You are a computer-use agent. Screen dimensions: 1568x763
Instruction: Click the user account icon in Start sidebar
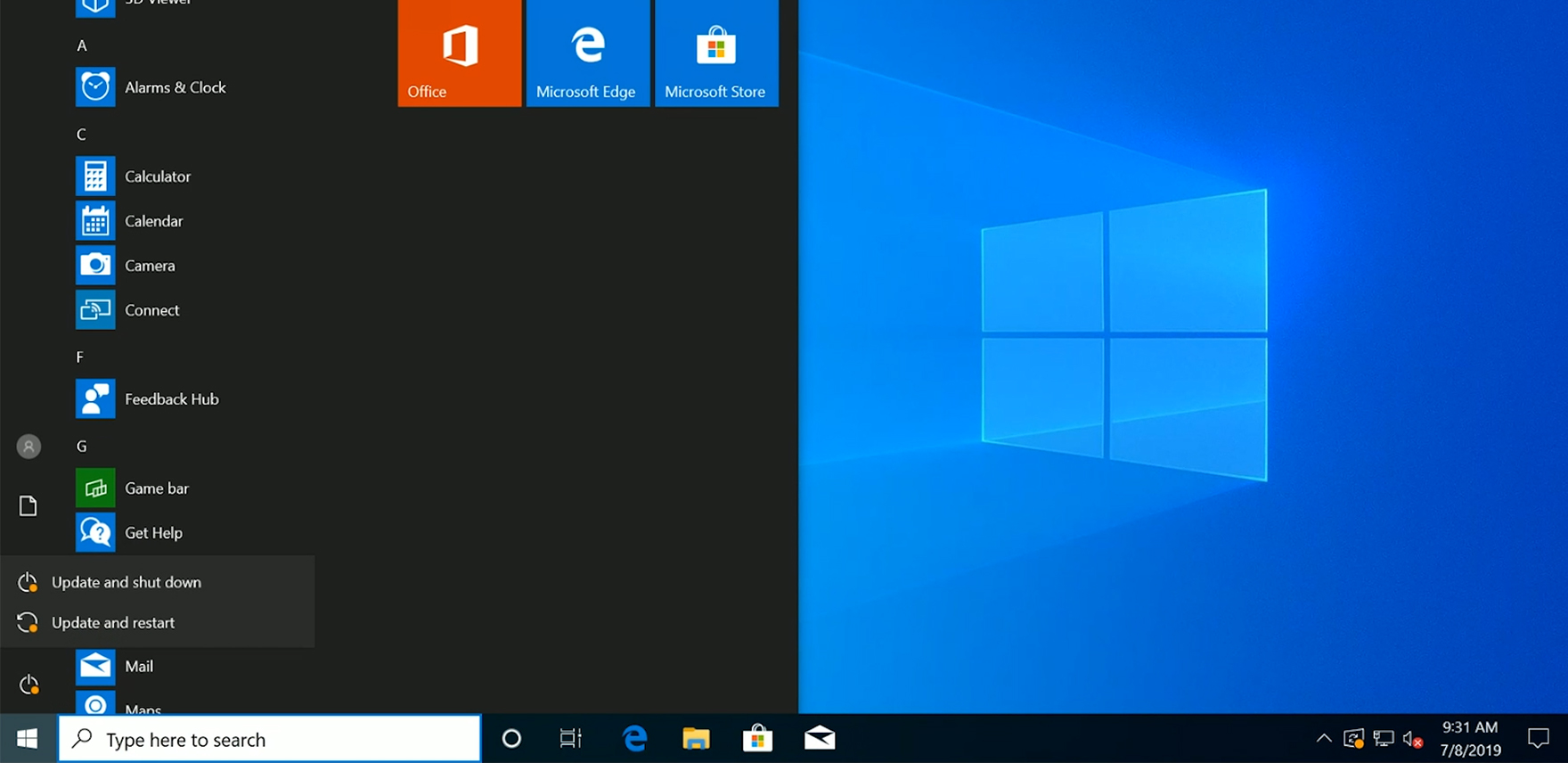coord(29,447)
